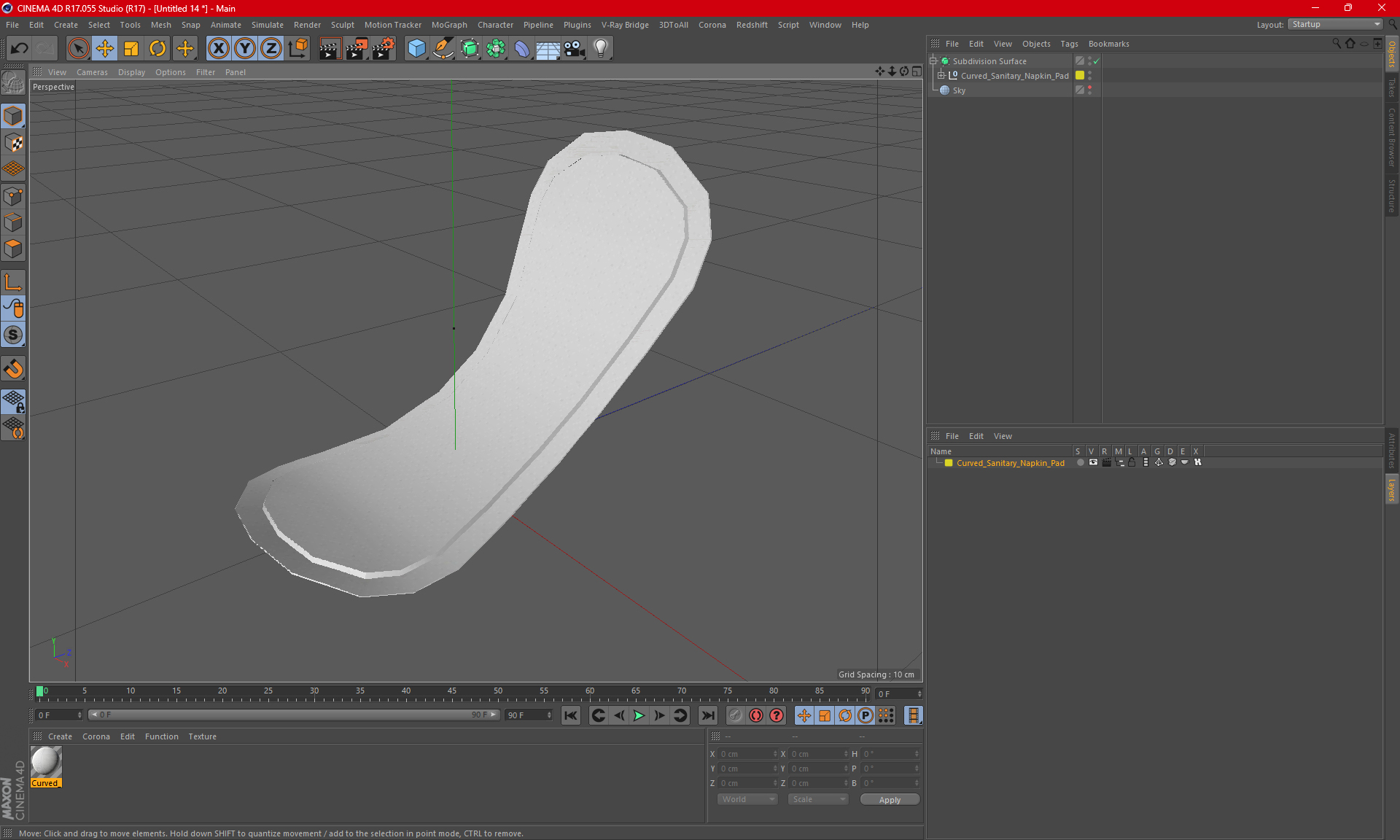Toggle X axis lock

218,48
